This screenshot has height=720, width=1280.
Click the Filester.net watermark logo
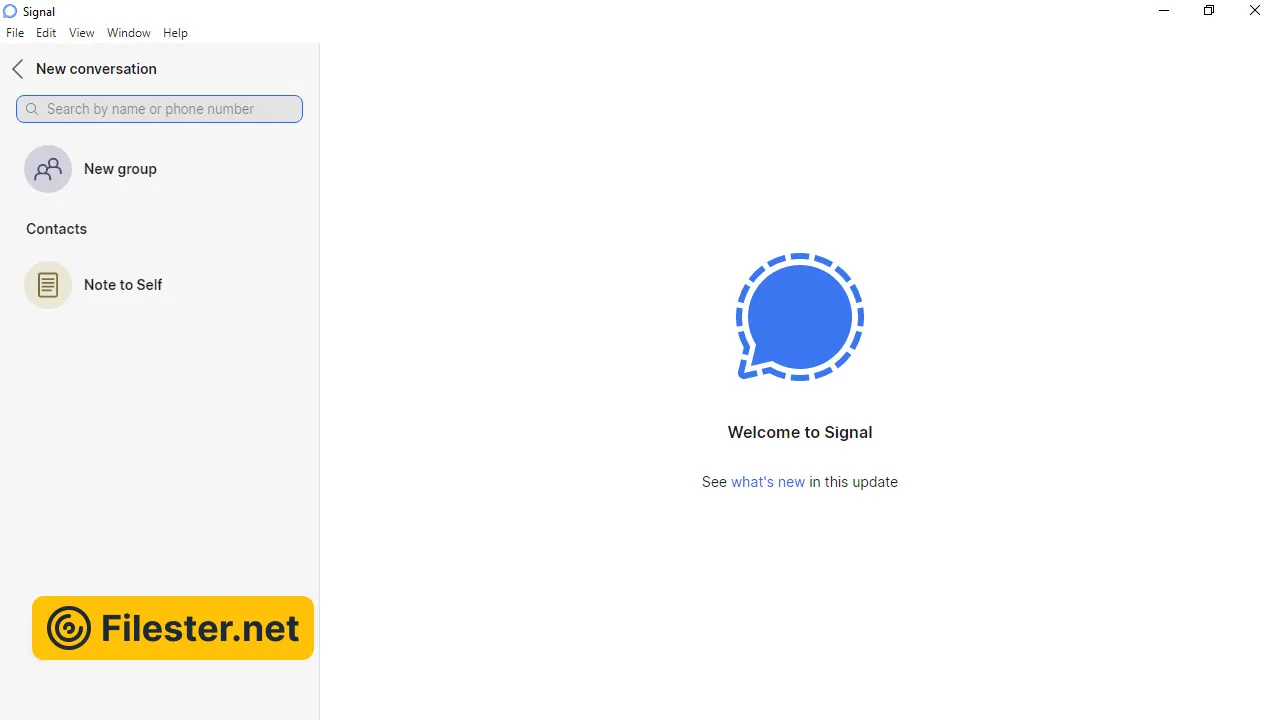coord(172,628)
